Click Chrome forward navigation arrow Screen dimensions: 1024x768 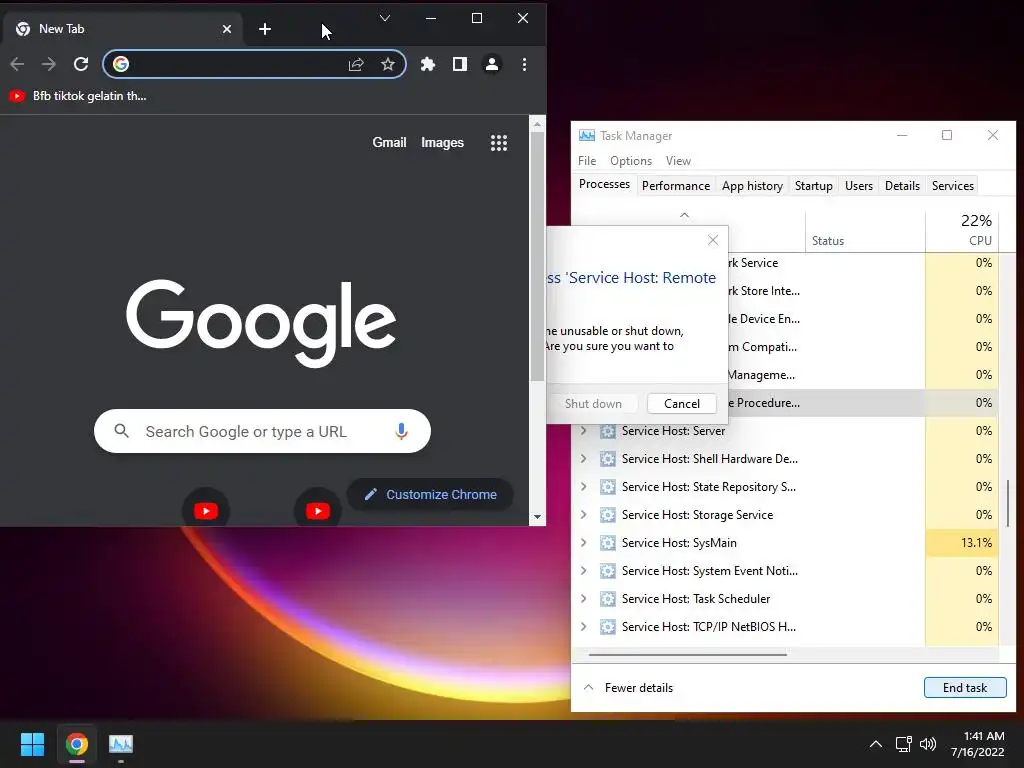coord(48,64)
